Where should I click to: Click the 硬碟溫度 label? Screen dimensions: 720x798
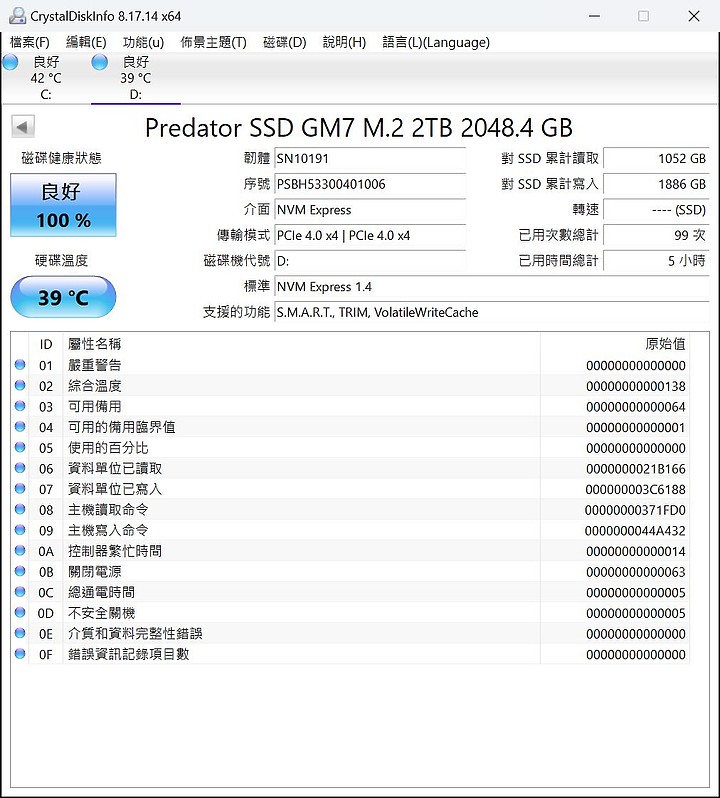[62, 261]
